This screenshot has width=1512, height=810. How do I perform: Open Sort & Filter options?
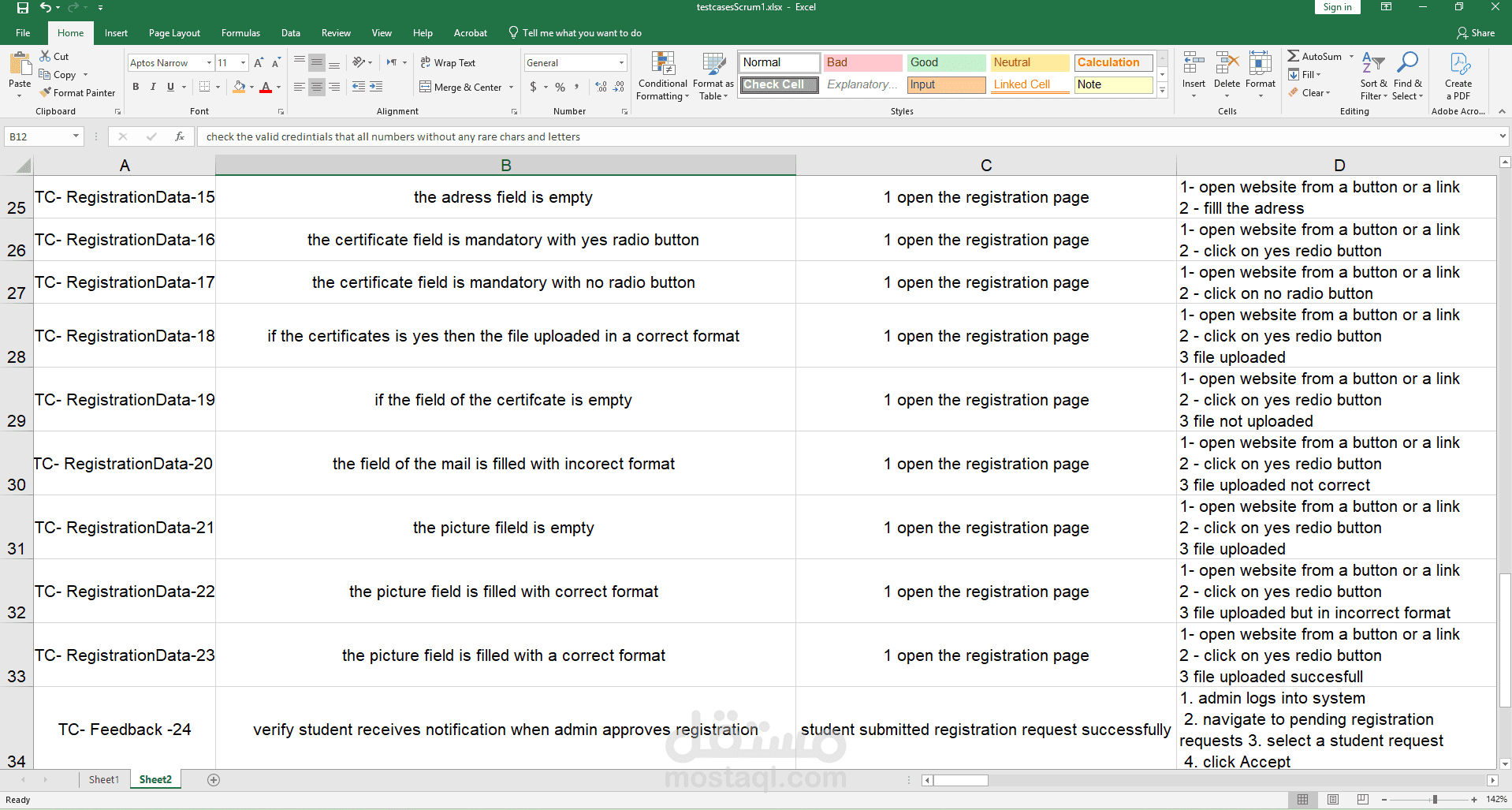(1373, 77)
